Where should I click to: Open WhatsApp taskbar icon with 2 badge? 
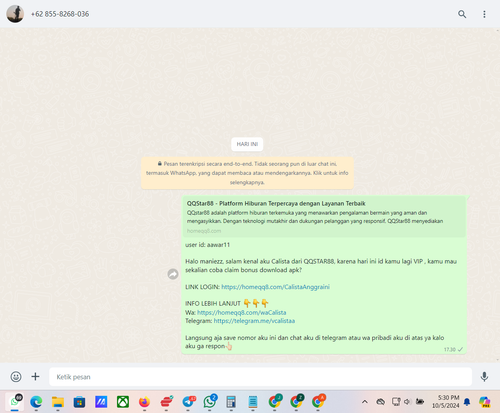coord(210,401)
